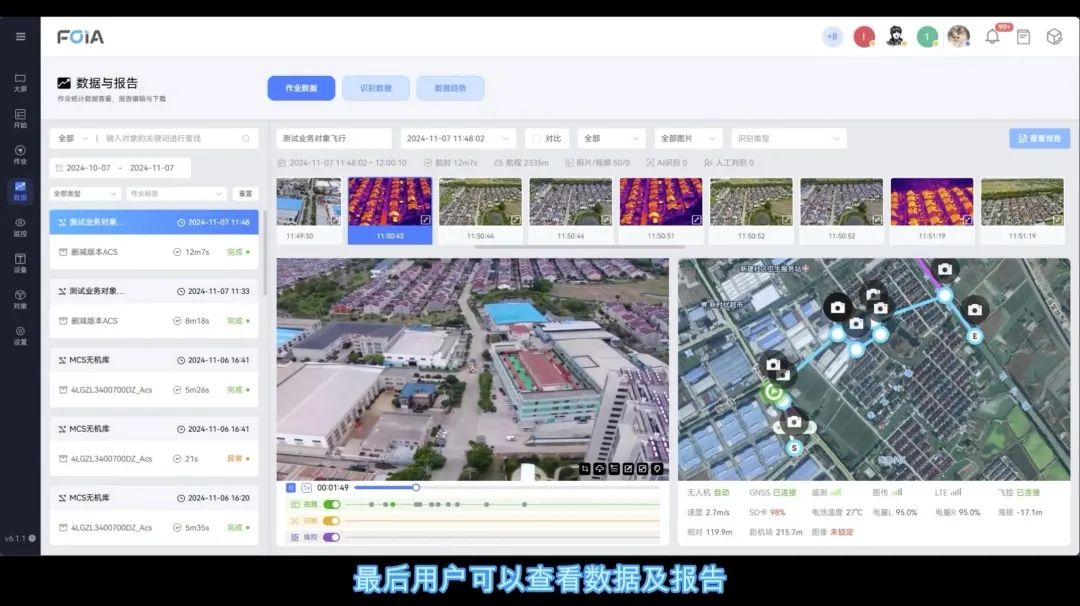Open the 设备 device sidebar icon
This screenshot has width=1080, height=606.
click(20, 263)
